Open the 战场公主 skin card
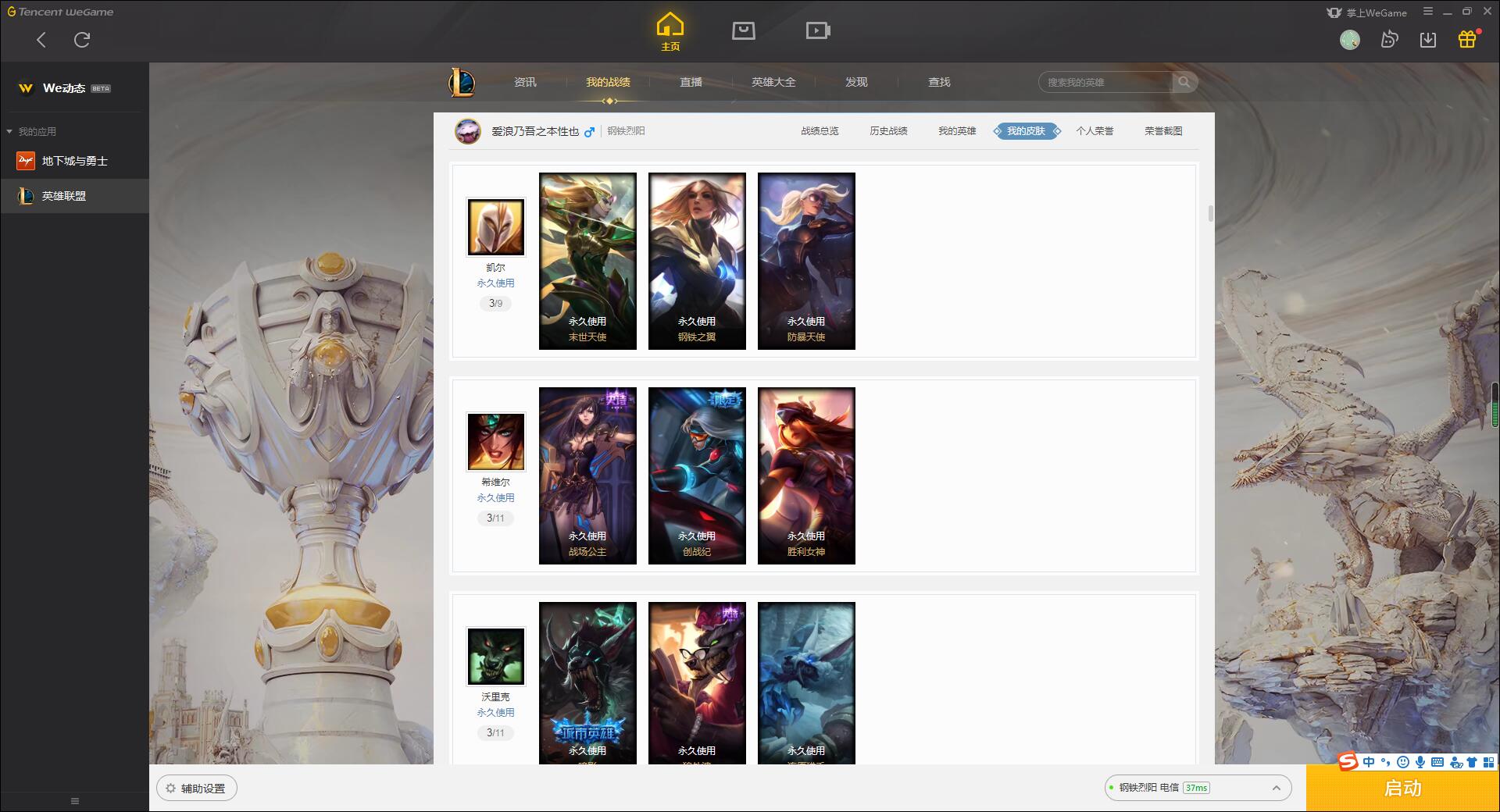 [x=587, y=475]
